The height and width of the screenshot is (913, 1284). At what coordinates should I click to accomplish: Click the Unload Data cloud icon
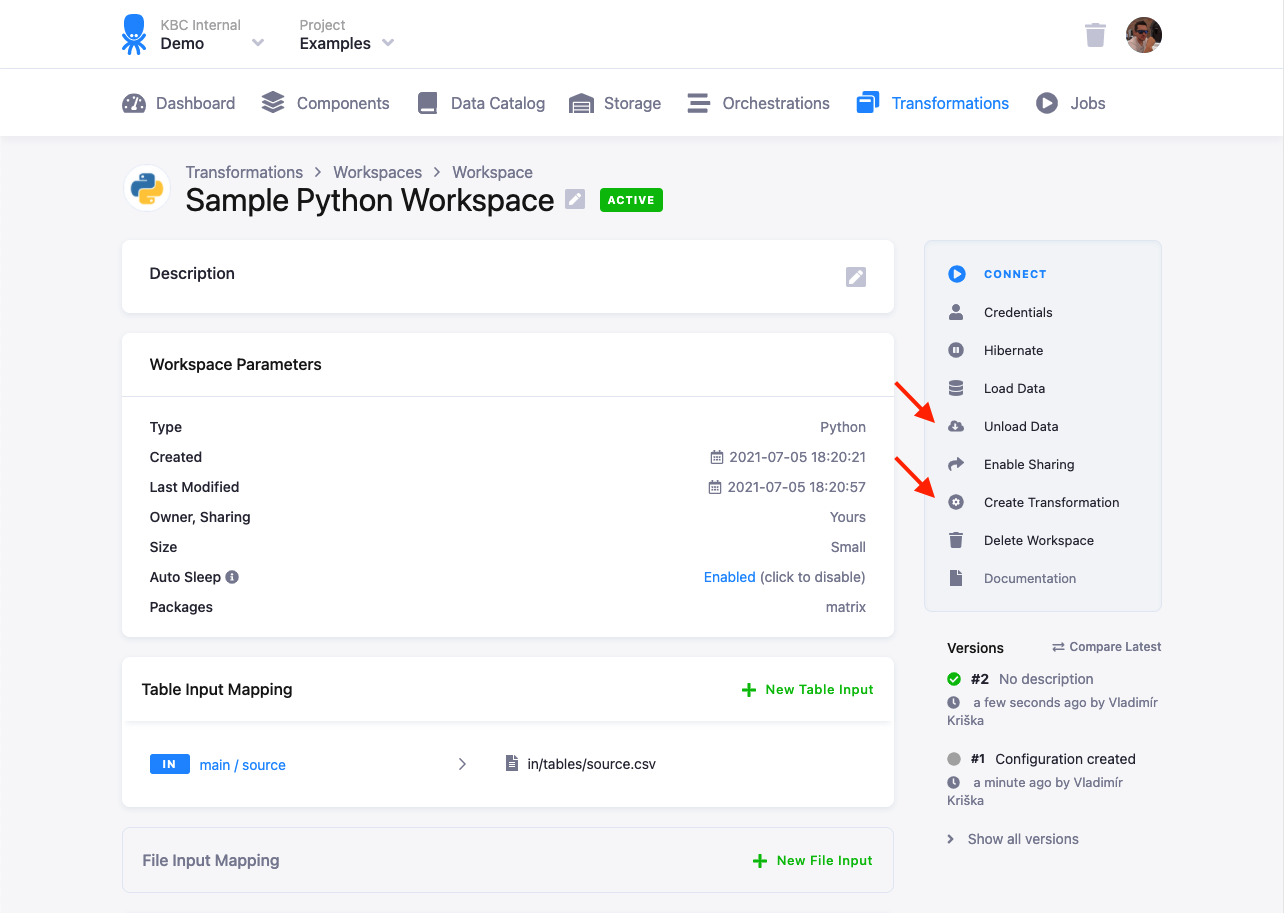point(956,426)
